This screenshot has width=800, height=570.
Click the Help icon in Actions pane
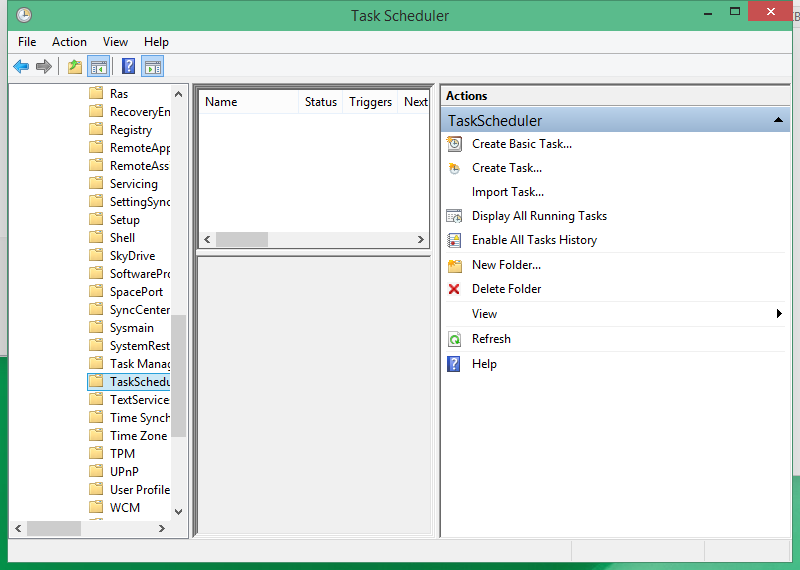point(454,364)
